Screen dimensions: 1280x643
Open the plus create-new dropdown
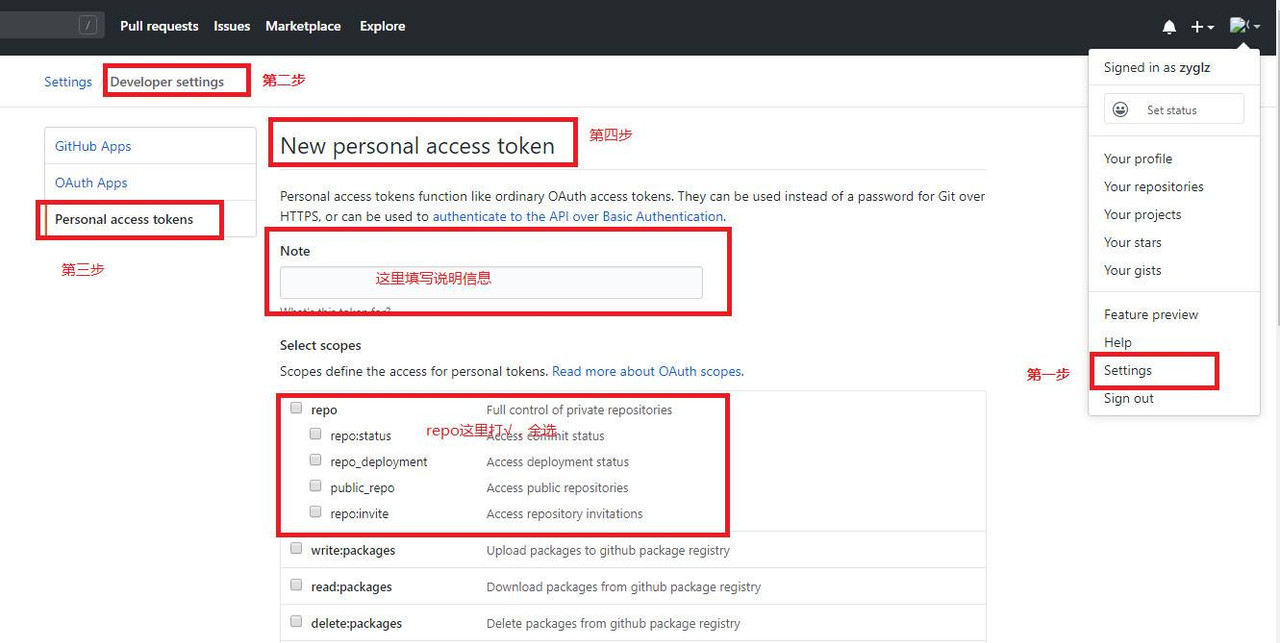[x=1202, y=27]
